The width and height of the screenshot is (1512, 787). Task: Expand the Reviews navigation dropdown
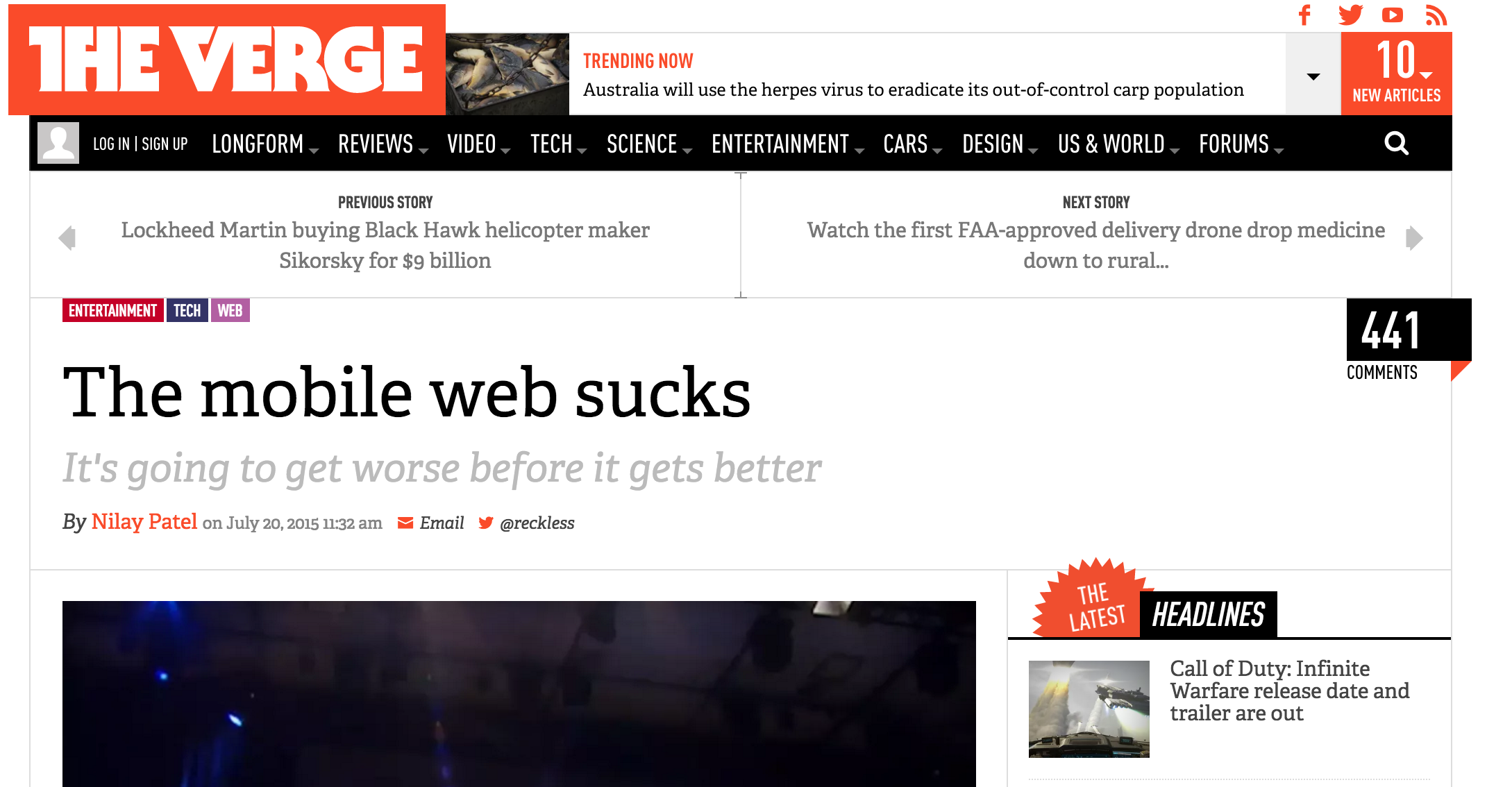pos(383,144)
